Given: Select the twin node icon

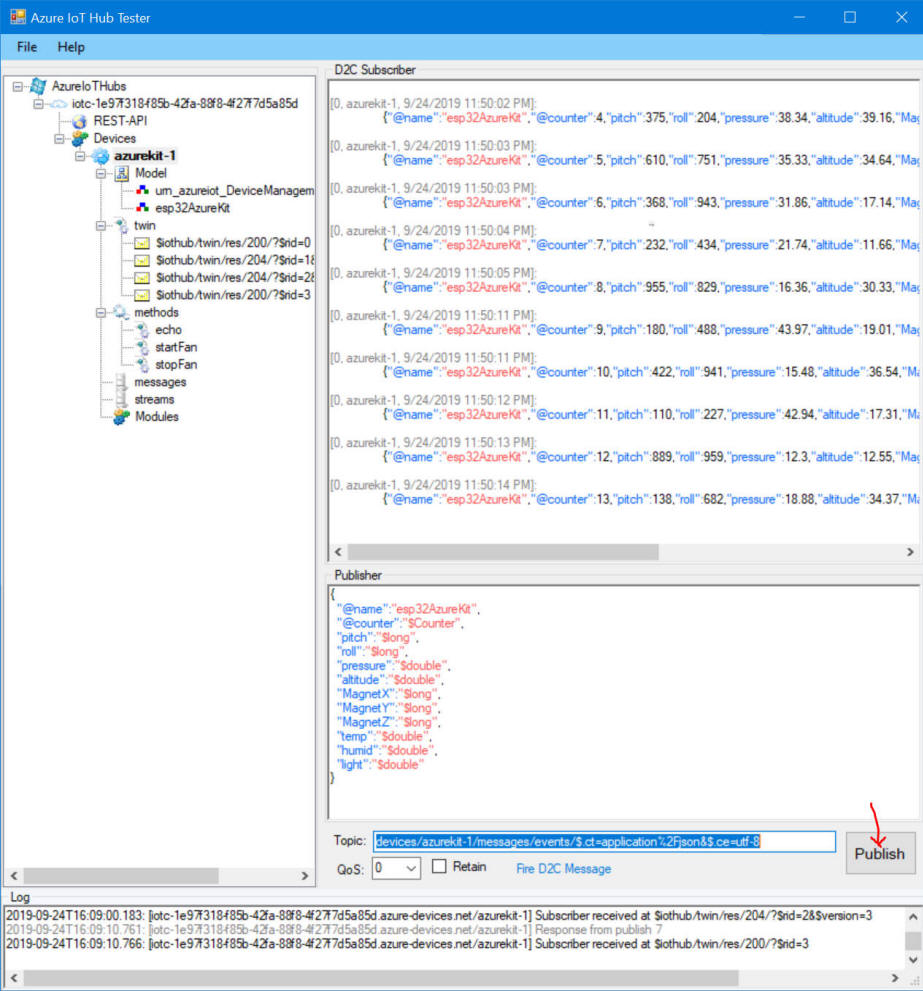Looking at the screenshot, I should (121, 226).
